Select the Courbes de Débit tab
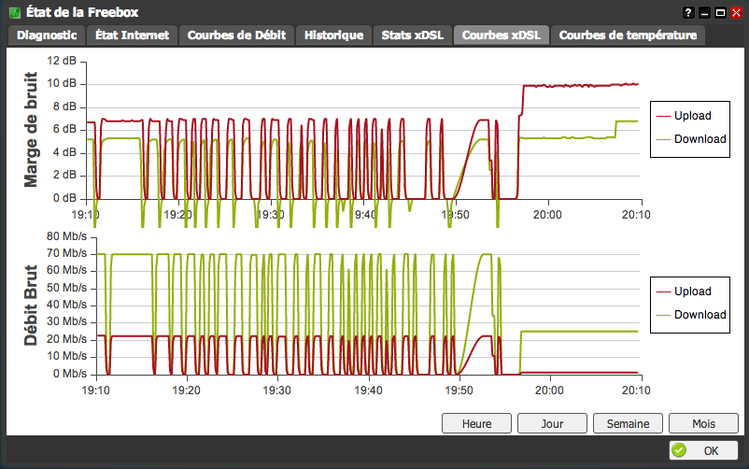749x469 pixels. pos(236,35)
